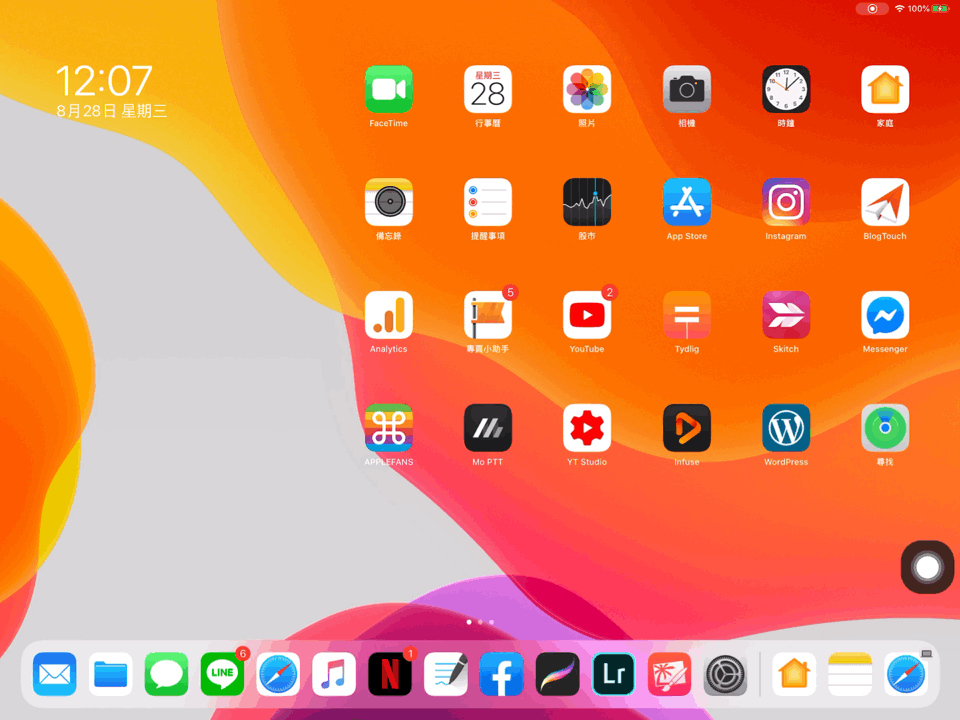Open Mail from the dock
The height and width of the screenshot is (720, 960).
click(x=54, y=674)
